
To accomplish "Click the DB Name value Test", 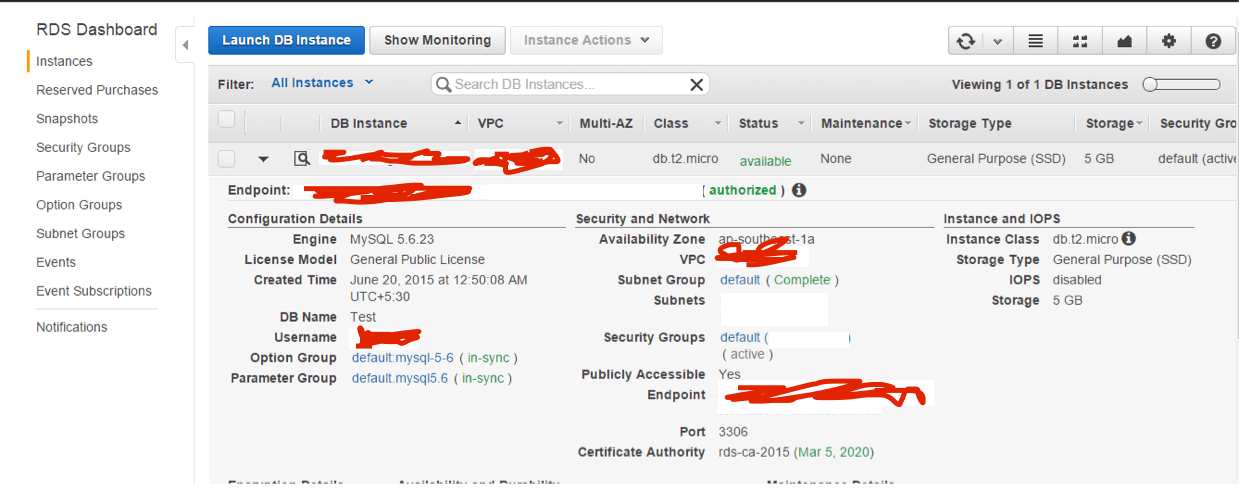I will tap(363, 316).
